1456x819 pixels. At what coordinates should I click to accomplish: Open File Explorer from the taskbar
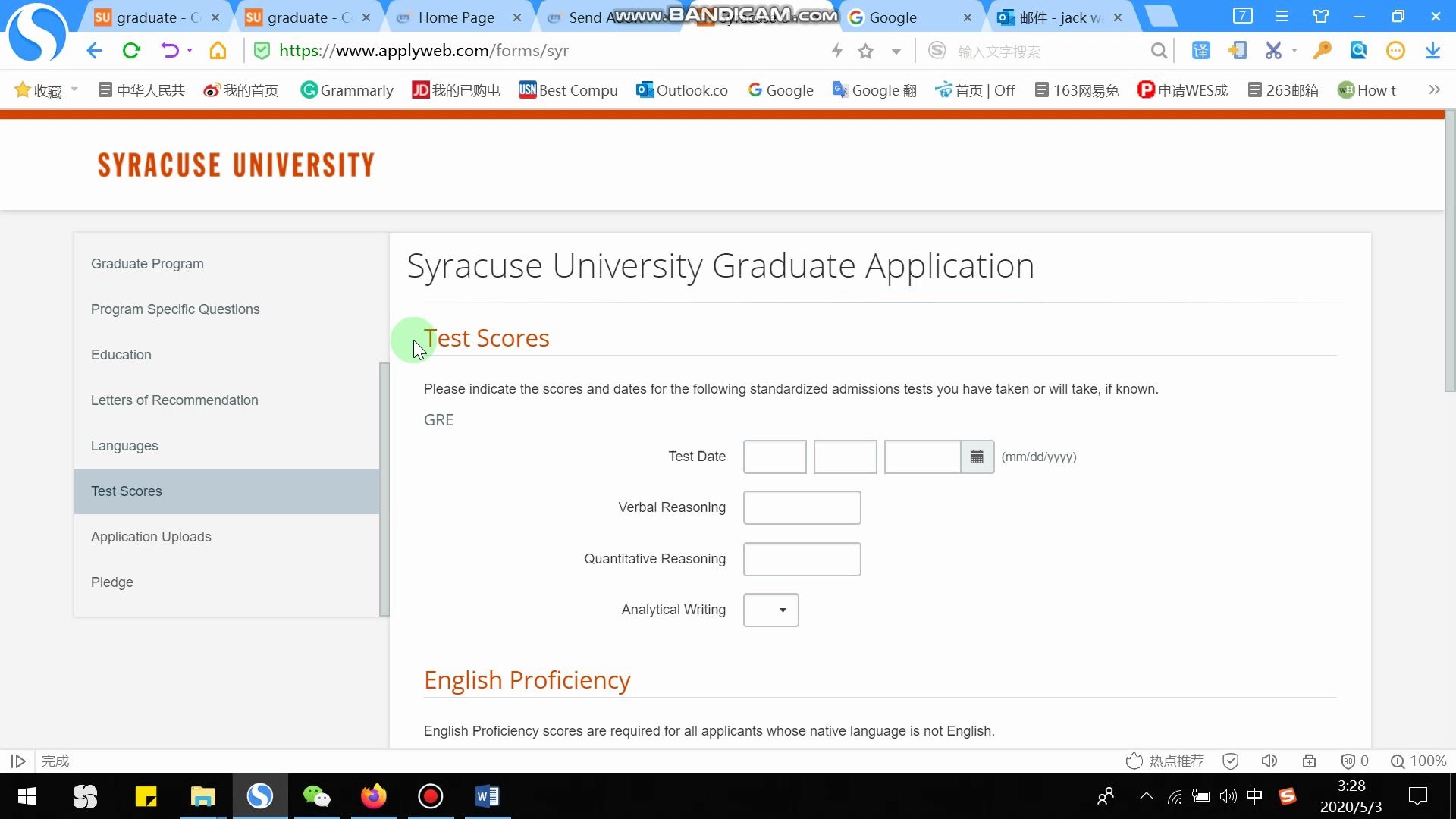tap(202, 796)
